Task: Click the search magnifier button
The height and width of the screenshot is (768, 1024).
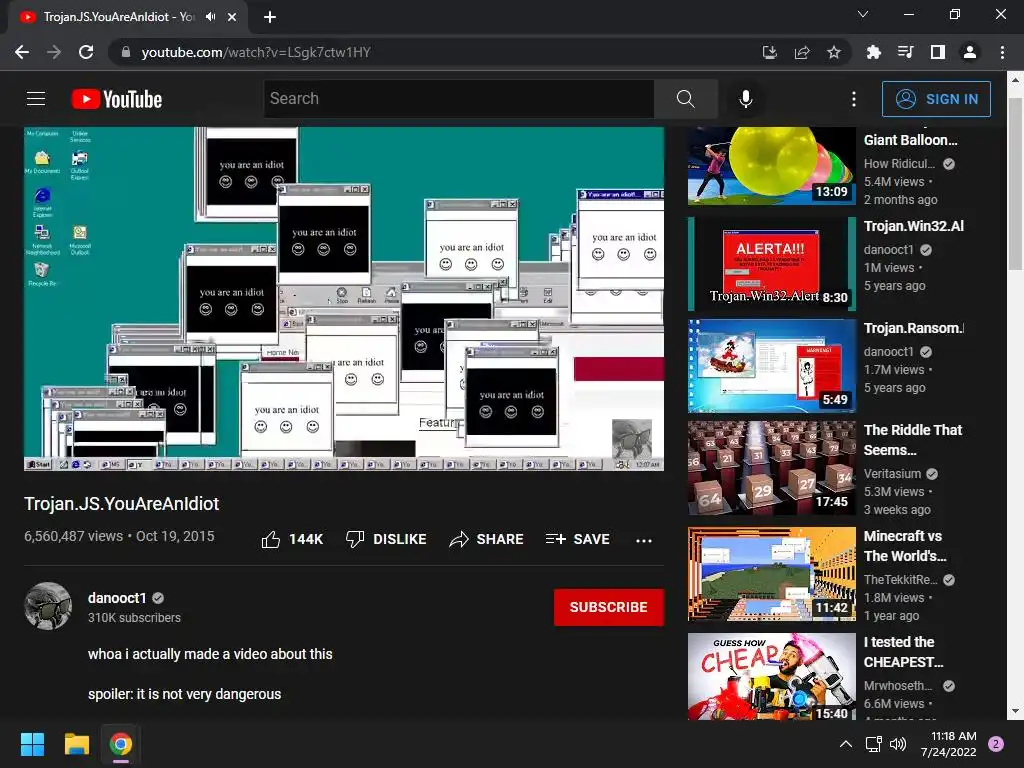Action: coord(686,99)
